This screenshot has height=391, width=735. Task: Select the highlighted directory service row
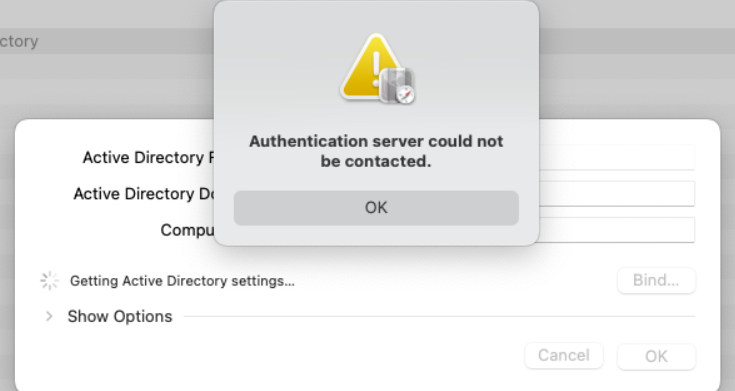(x=107, y=41)
